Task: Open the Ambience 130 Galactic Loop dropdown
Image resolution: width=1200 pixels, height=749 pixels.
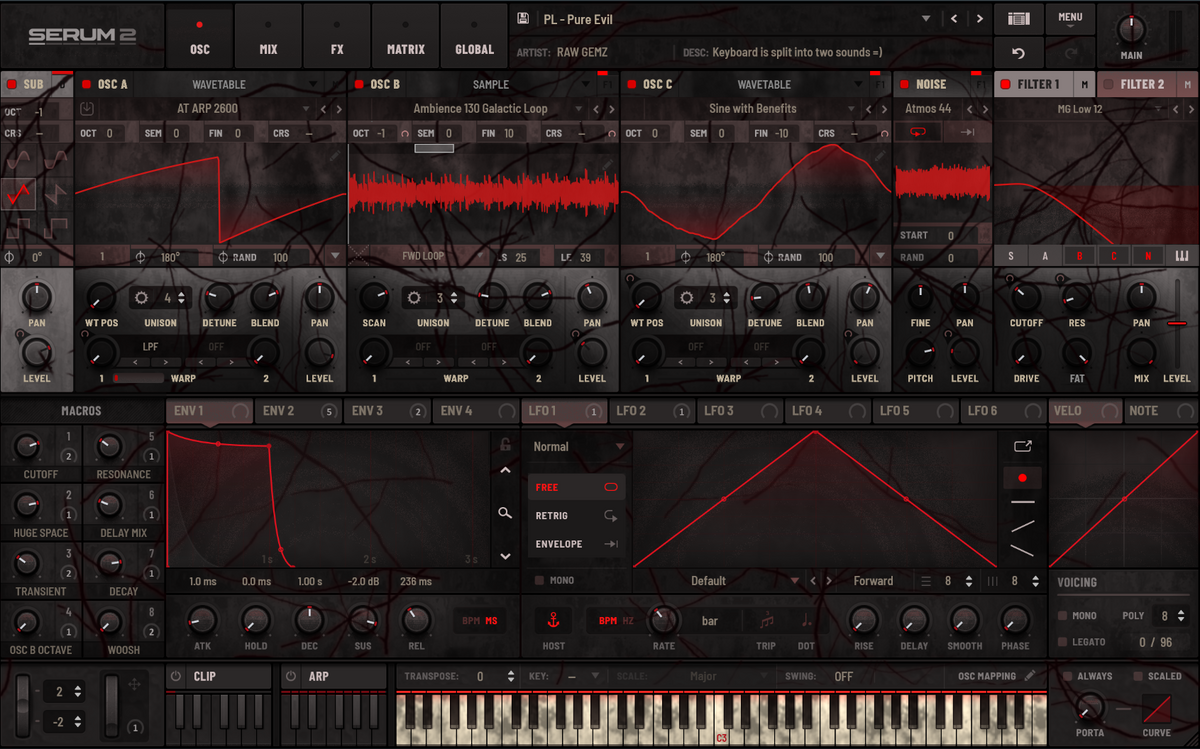Action: [x=579, y=109]
